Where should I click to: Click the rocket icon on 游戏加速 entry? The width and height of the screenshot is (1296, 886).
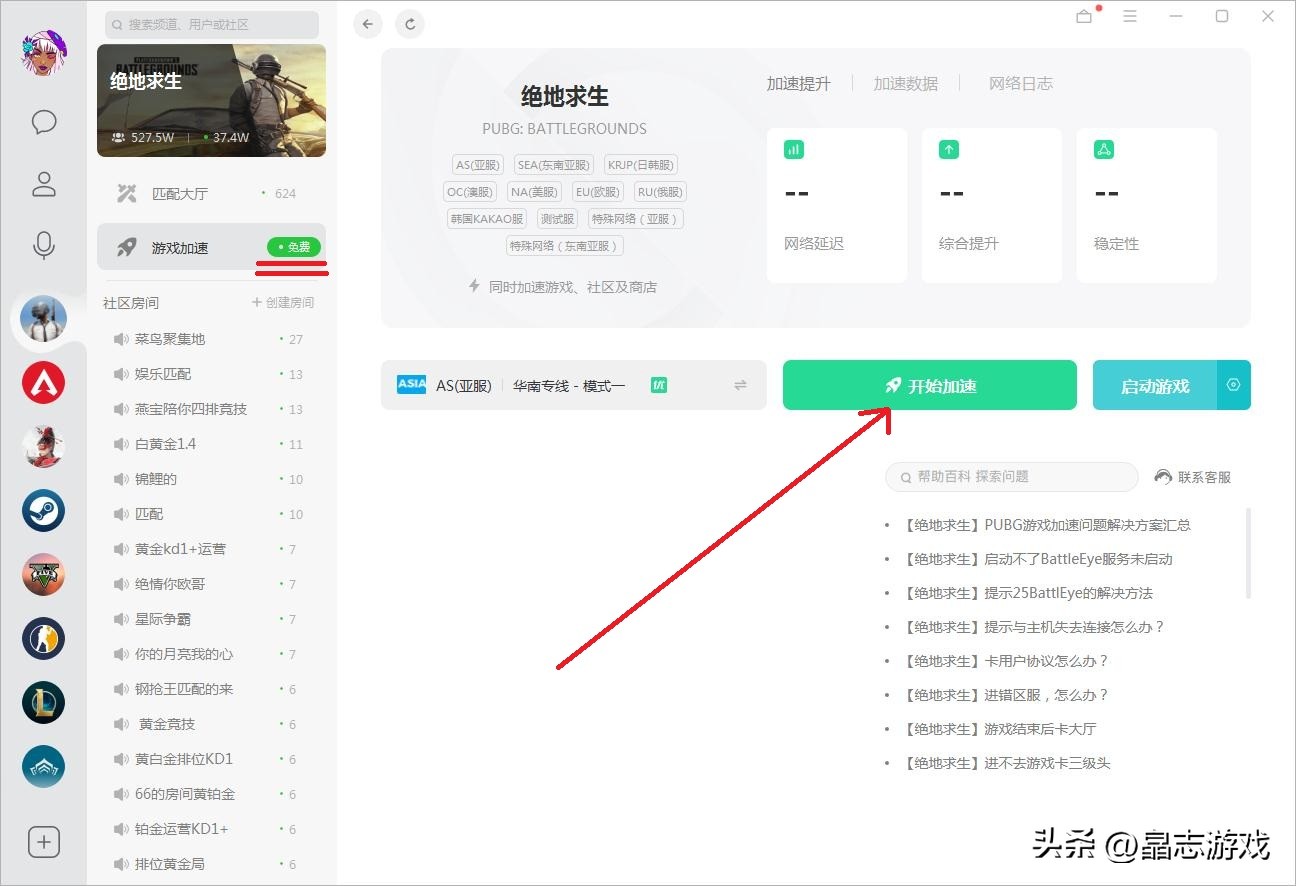pyautogui.click(x=125, y=246)
